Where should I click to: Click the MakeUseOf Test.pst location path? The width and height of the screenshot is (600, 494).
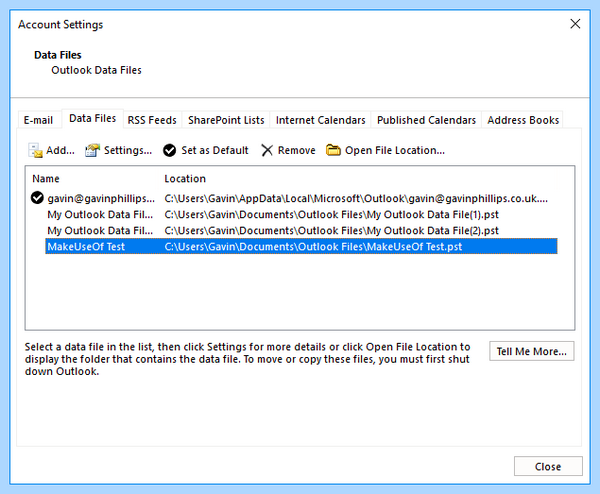[313, 246]
